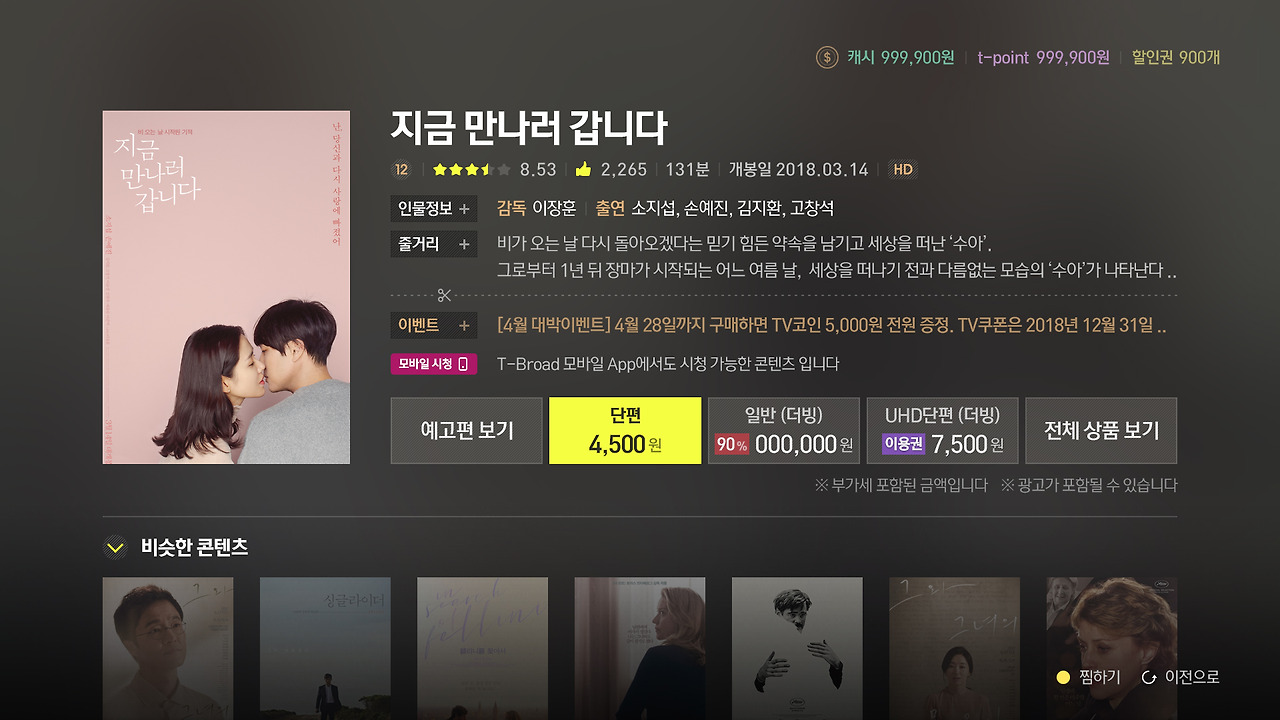Expand the 줄거리 synopsis section
The image size is (1280, 720).
(x=433, y=244)
